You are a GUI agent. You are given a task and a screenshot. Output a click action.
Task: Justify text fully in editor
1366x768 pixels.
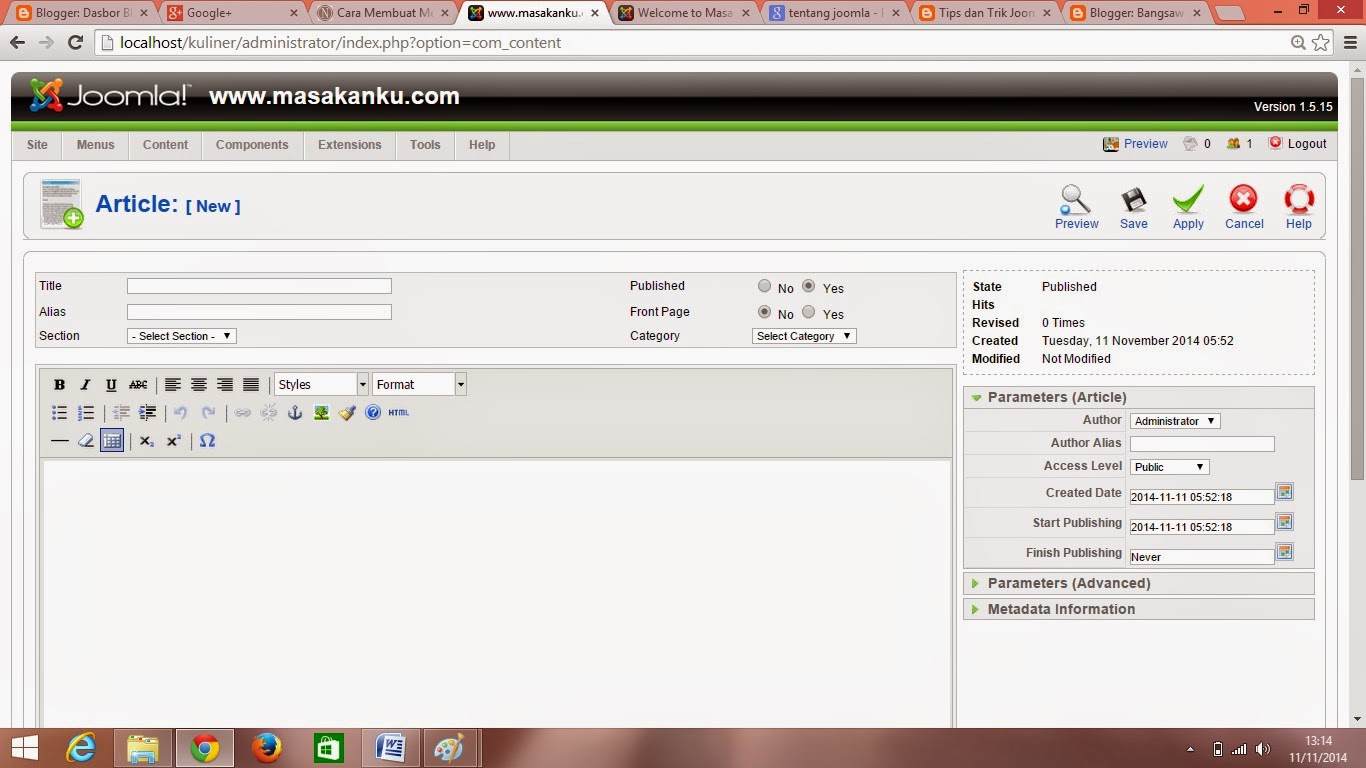(251, 385)
